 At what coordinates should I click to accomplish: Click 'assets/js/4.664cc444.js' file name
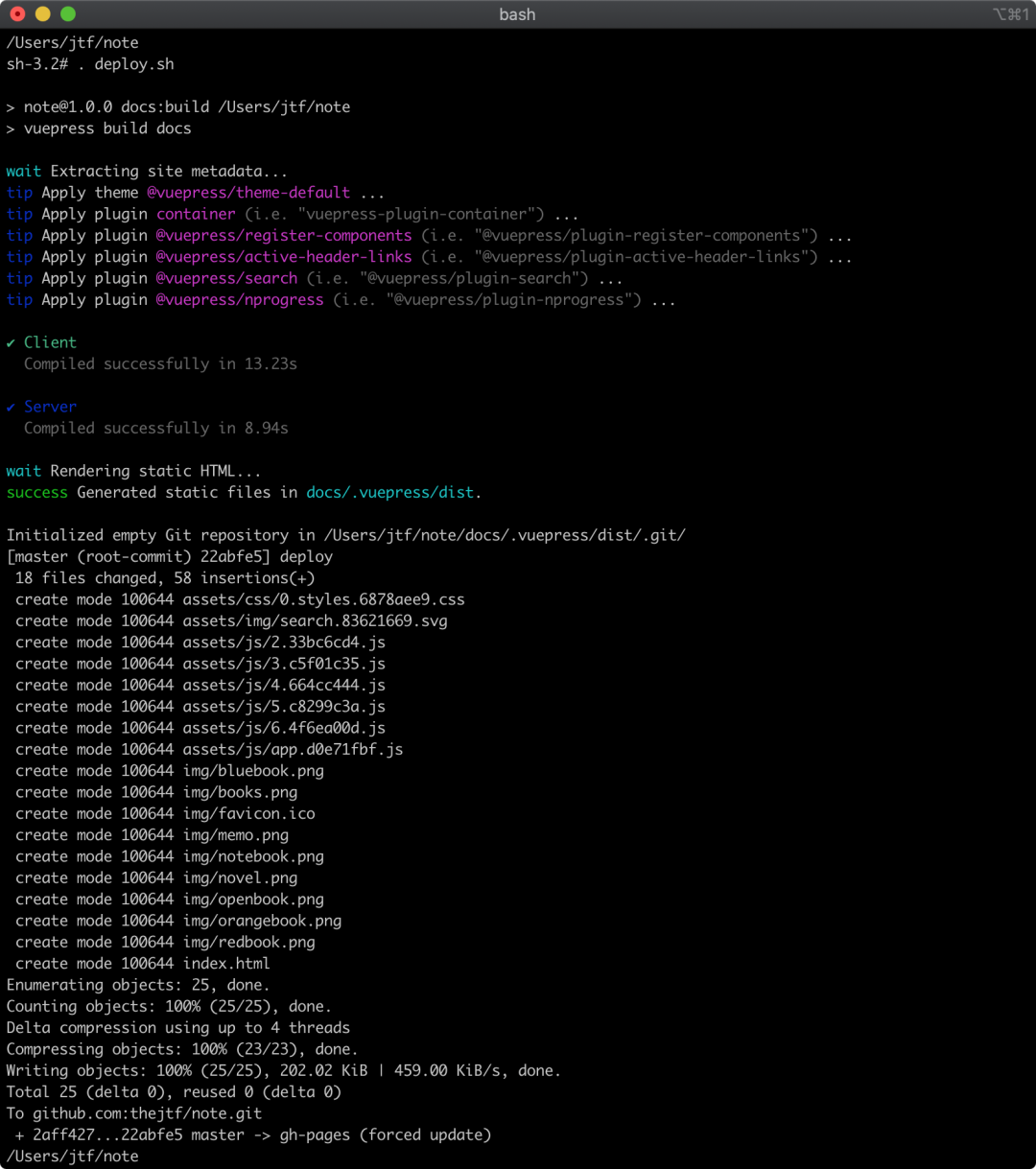pyautogui.click(x=284, y=685)
